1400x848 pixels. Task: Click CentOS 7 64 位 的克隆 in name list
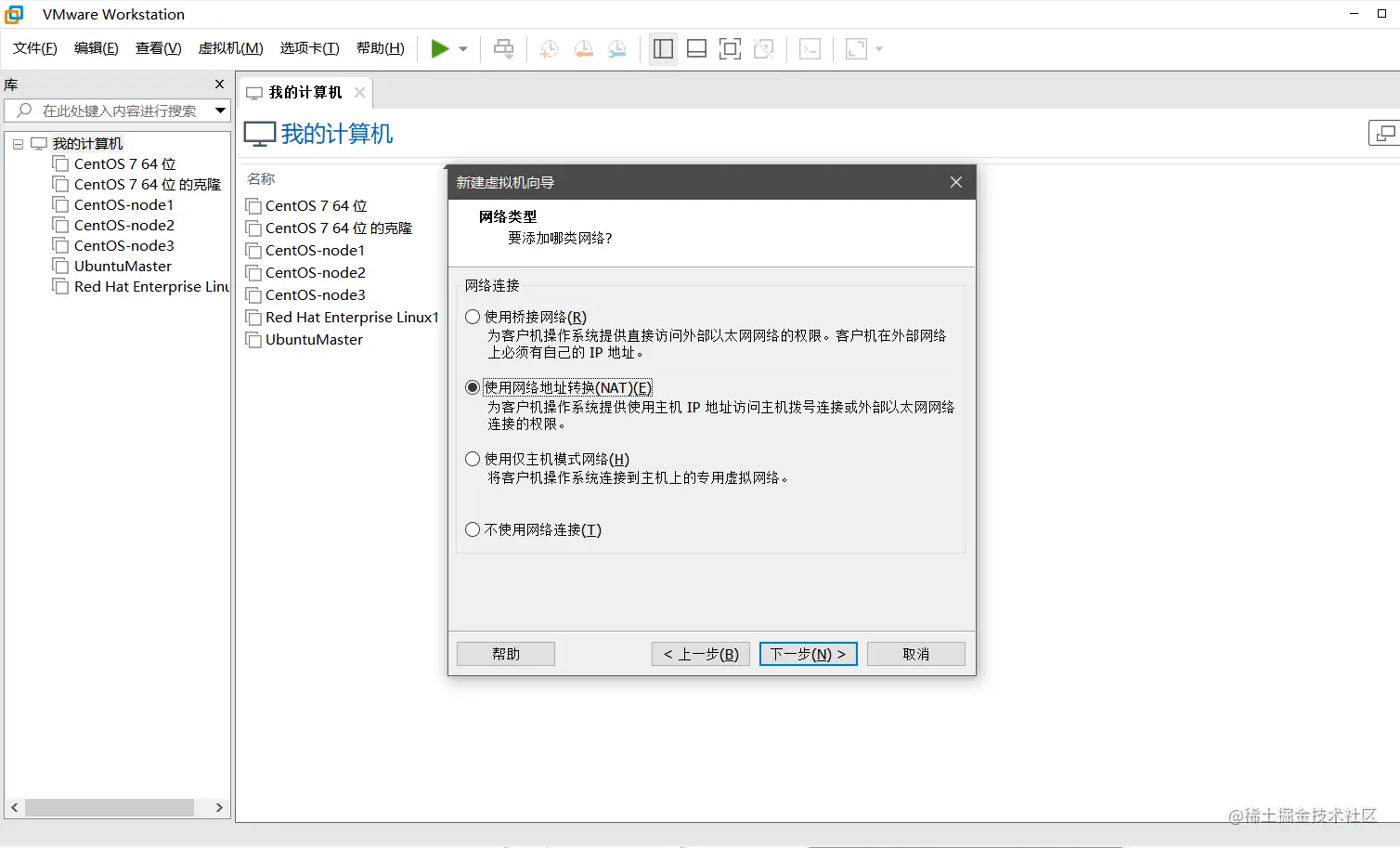point(339,228)
